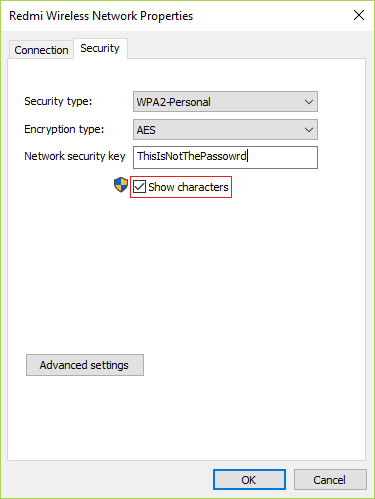Click the Encryption type label

(64, 129)
